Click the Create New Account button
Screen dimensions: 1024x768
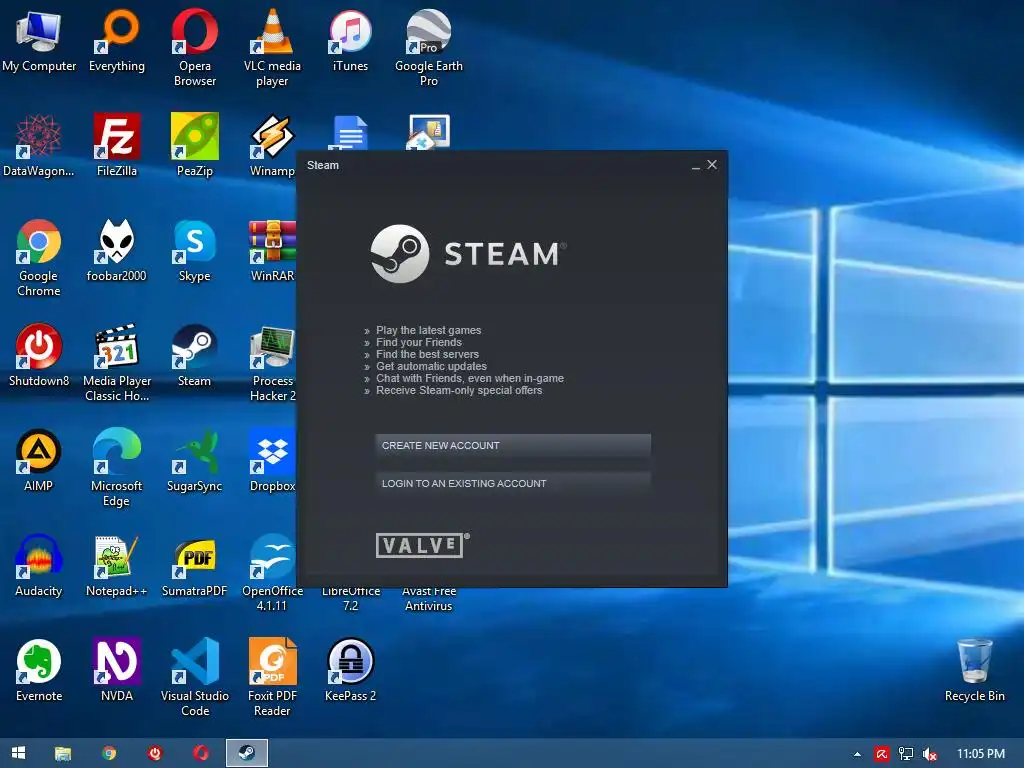pos(513,445)
